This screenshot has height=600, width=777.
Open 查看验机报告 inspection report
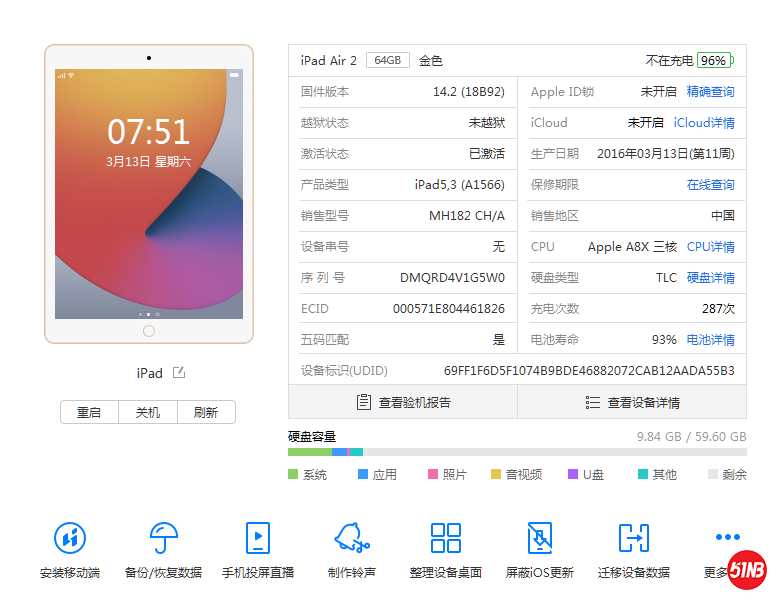[403, 402]
